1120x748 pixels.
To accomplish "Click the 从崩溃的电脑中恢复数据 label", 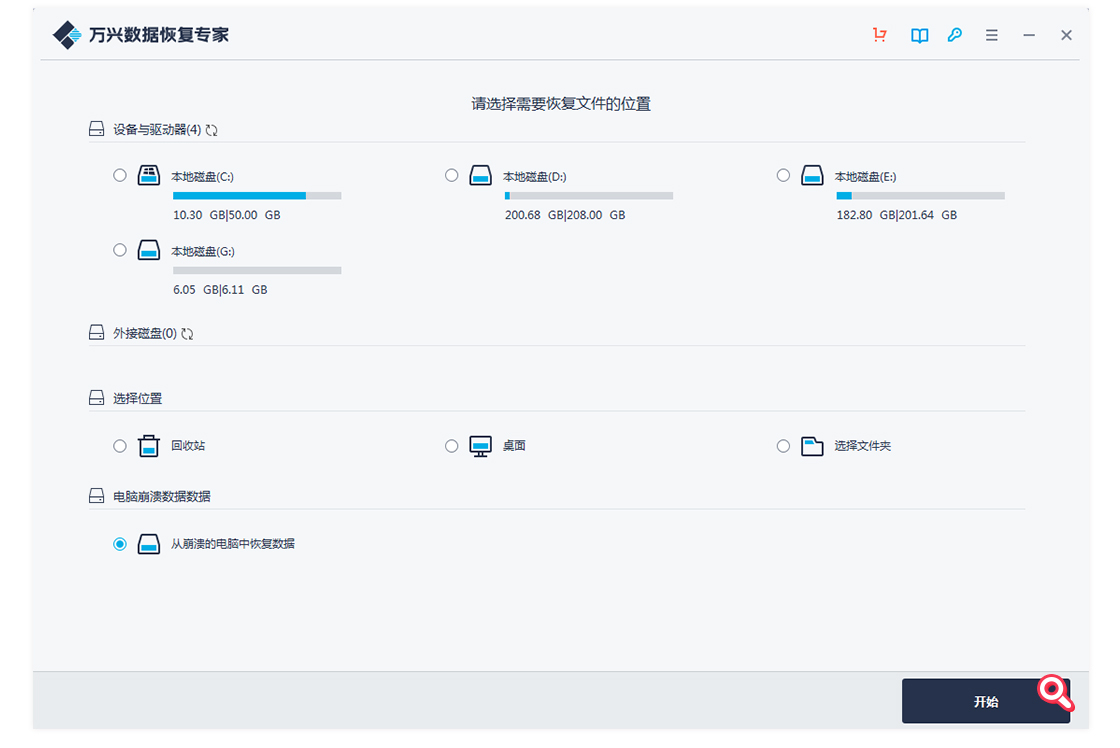I will 233,544.
